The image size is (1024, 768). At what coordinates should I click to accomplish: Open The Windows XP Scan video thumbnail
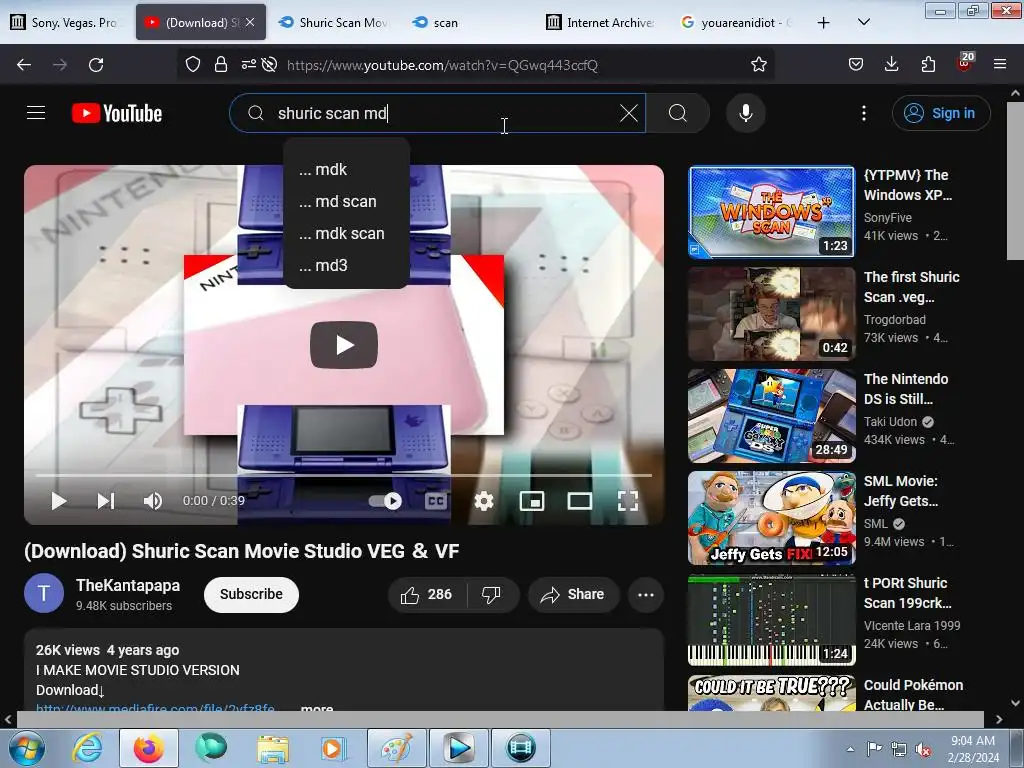[771, 212]
